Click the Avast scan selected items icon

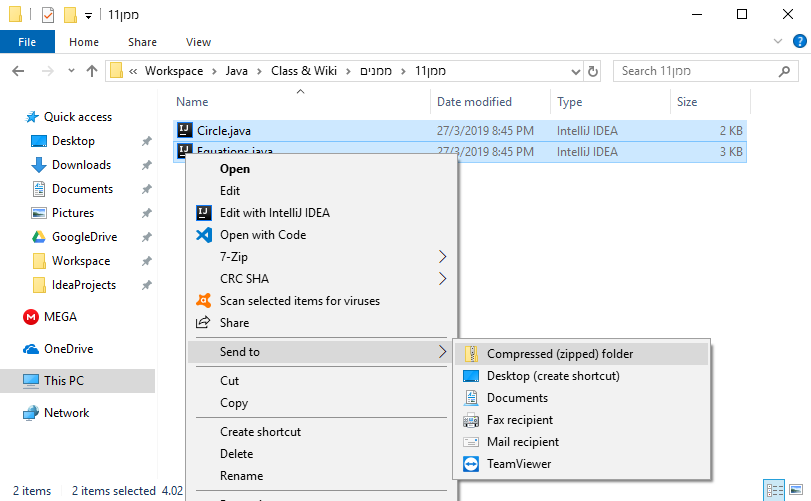pyautogui.click(x=203, y=301)
